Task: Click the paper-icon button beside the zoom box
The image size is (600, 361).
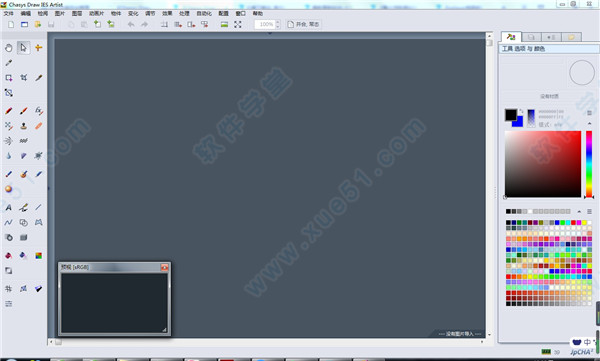Action: click(291, 24)
